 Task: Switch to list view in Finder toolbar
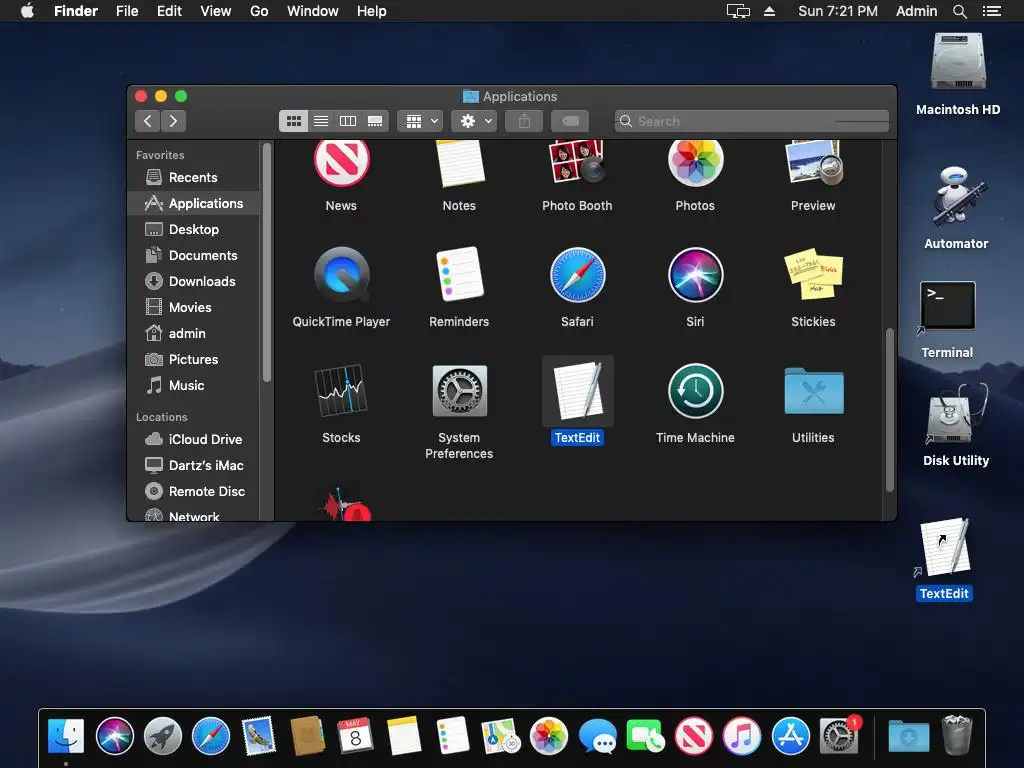click(x=321, y=121)
